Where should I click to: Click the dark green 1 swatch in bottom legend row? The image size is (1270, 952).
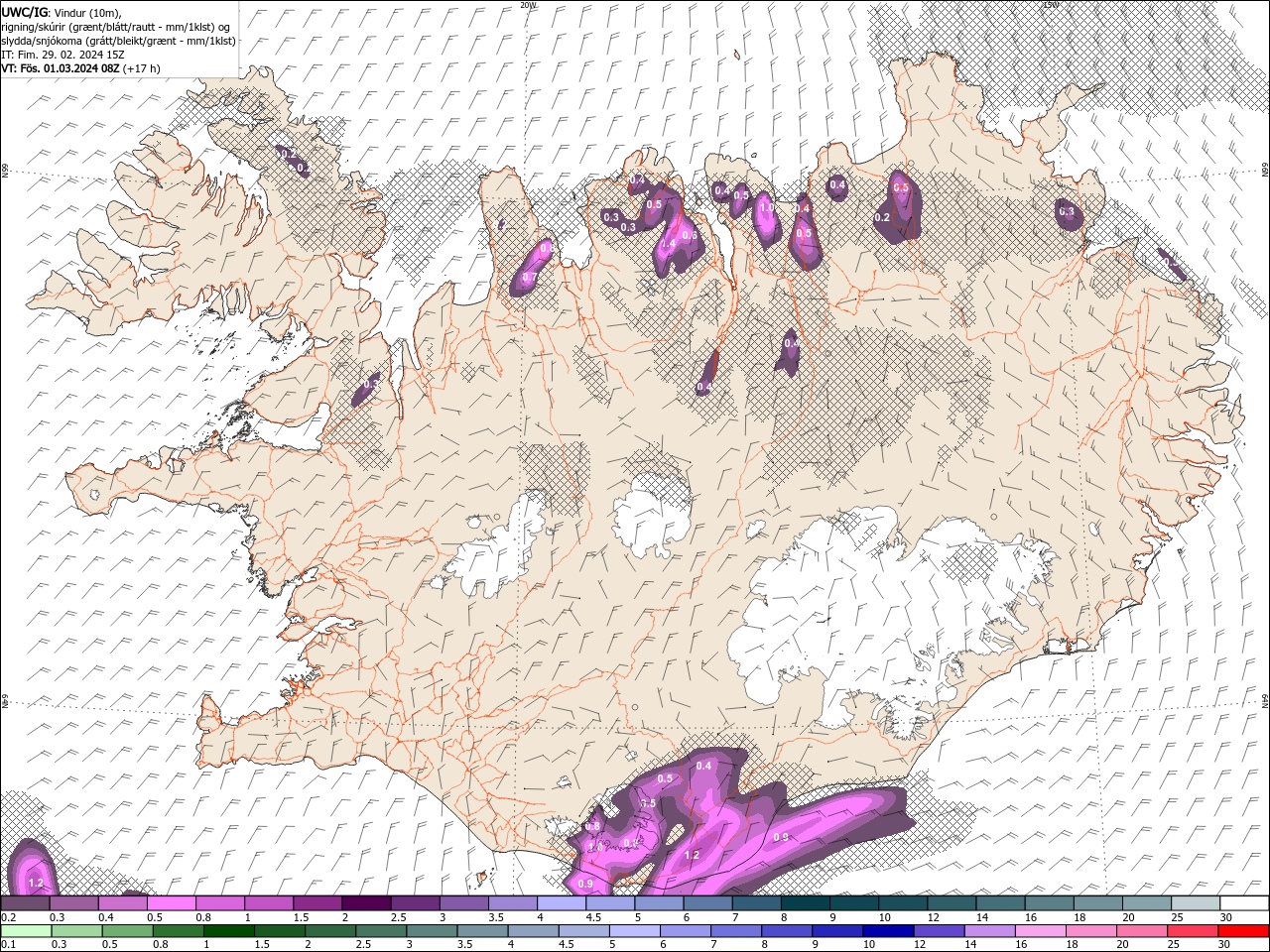[227, 931]
